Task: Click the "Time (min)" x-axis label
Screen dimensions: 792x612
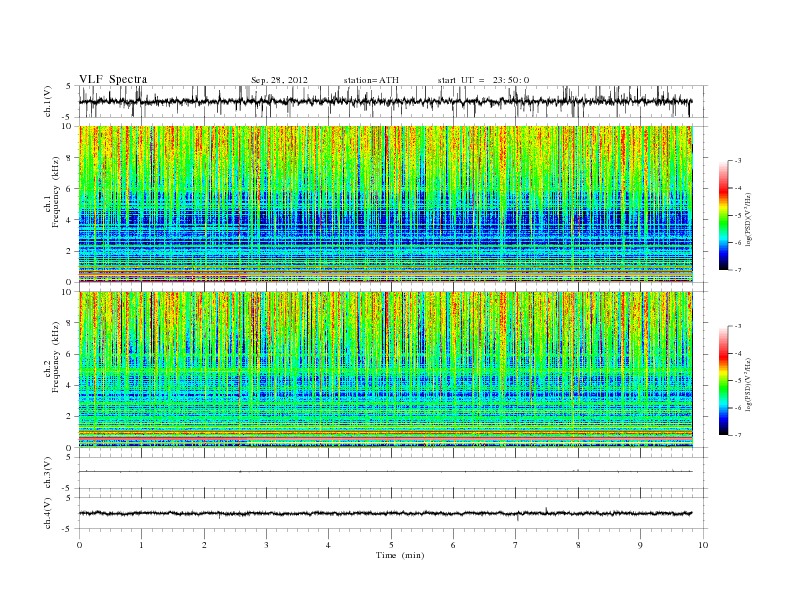Action: pos(400,555)
